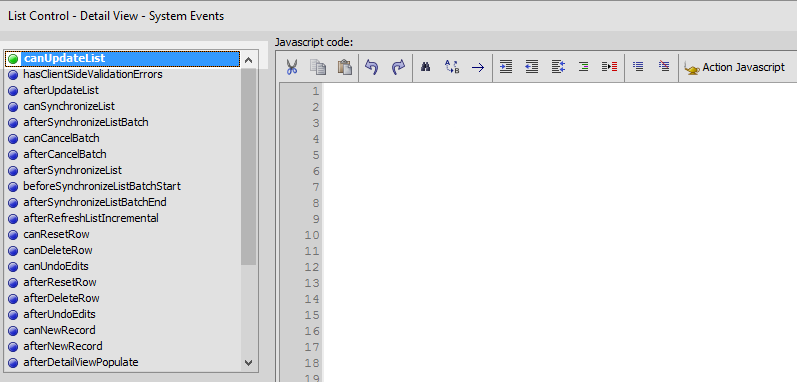Click the event list scrollbar thumb

pyautogui.click(x=249, y=167)
